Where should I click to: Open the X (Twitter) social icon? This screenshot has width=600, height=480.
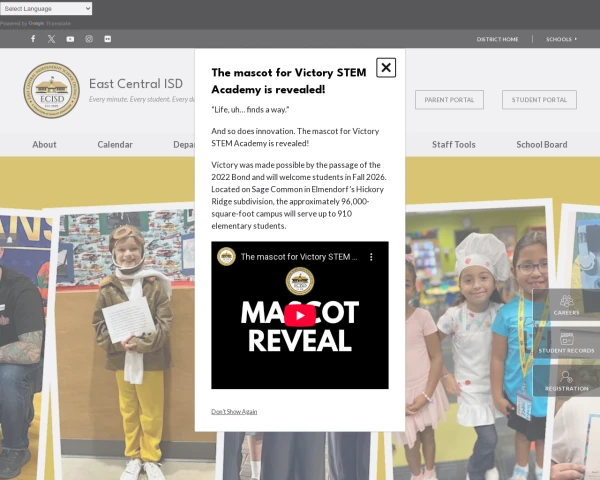tap(51, 39)
